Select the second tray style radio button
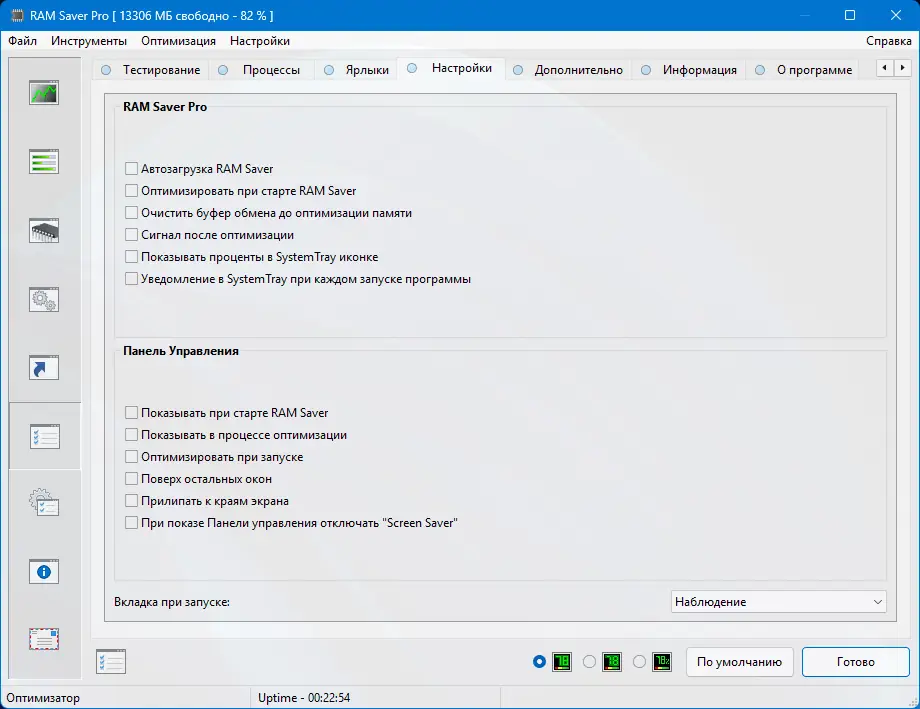 click(589, 661)
